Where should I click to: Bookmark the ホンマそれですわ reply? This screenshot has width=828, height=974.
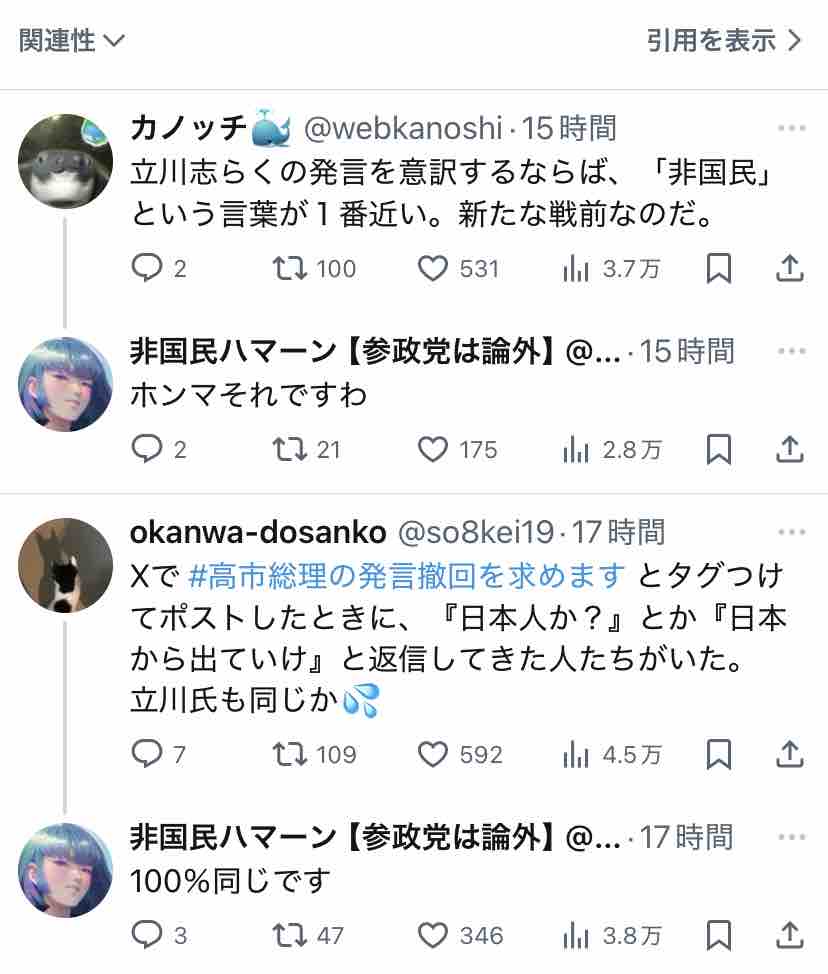719,450
